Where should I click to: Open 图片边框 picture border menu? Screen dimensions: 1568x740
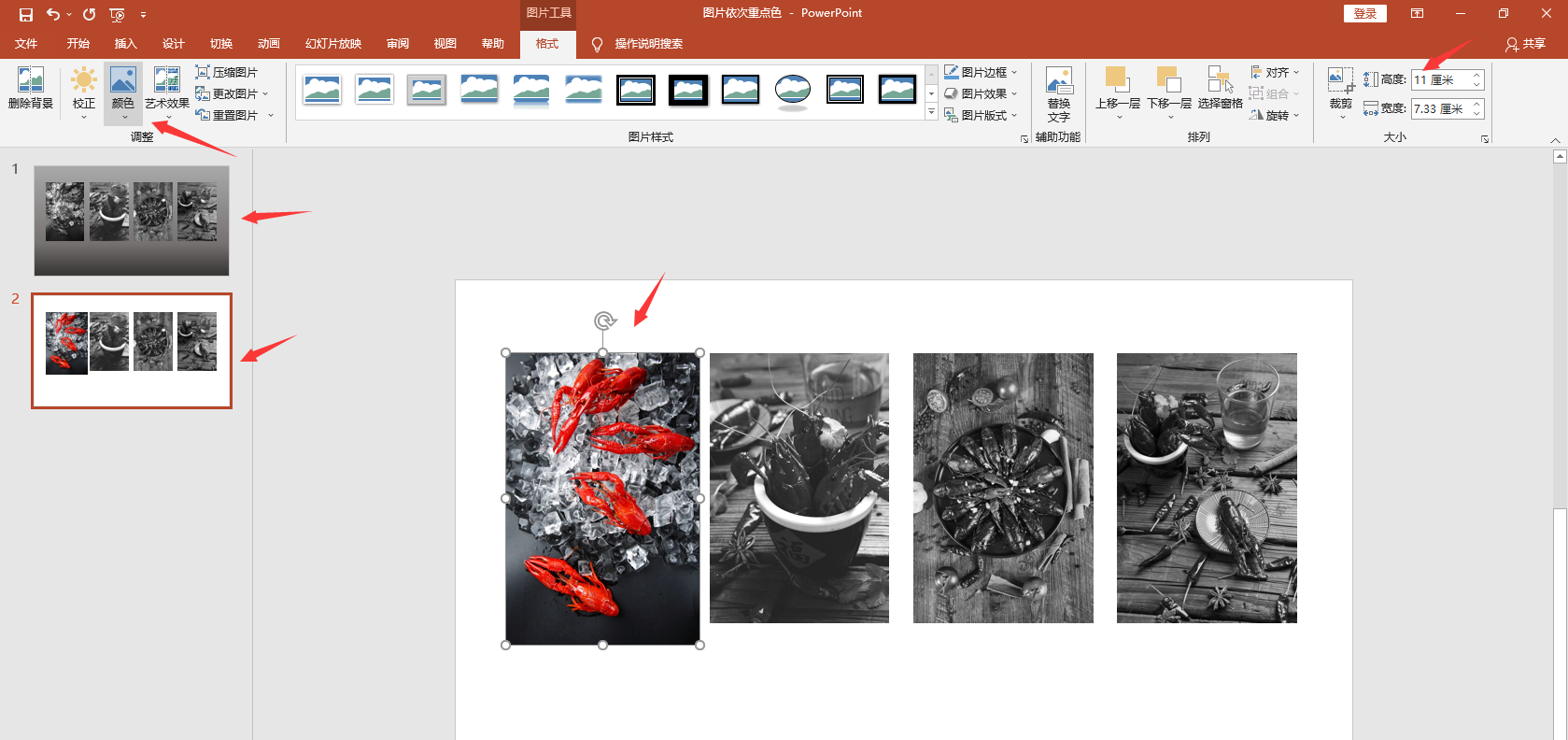pyautogui.click(x=981, y=72)
